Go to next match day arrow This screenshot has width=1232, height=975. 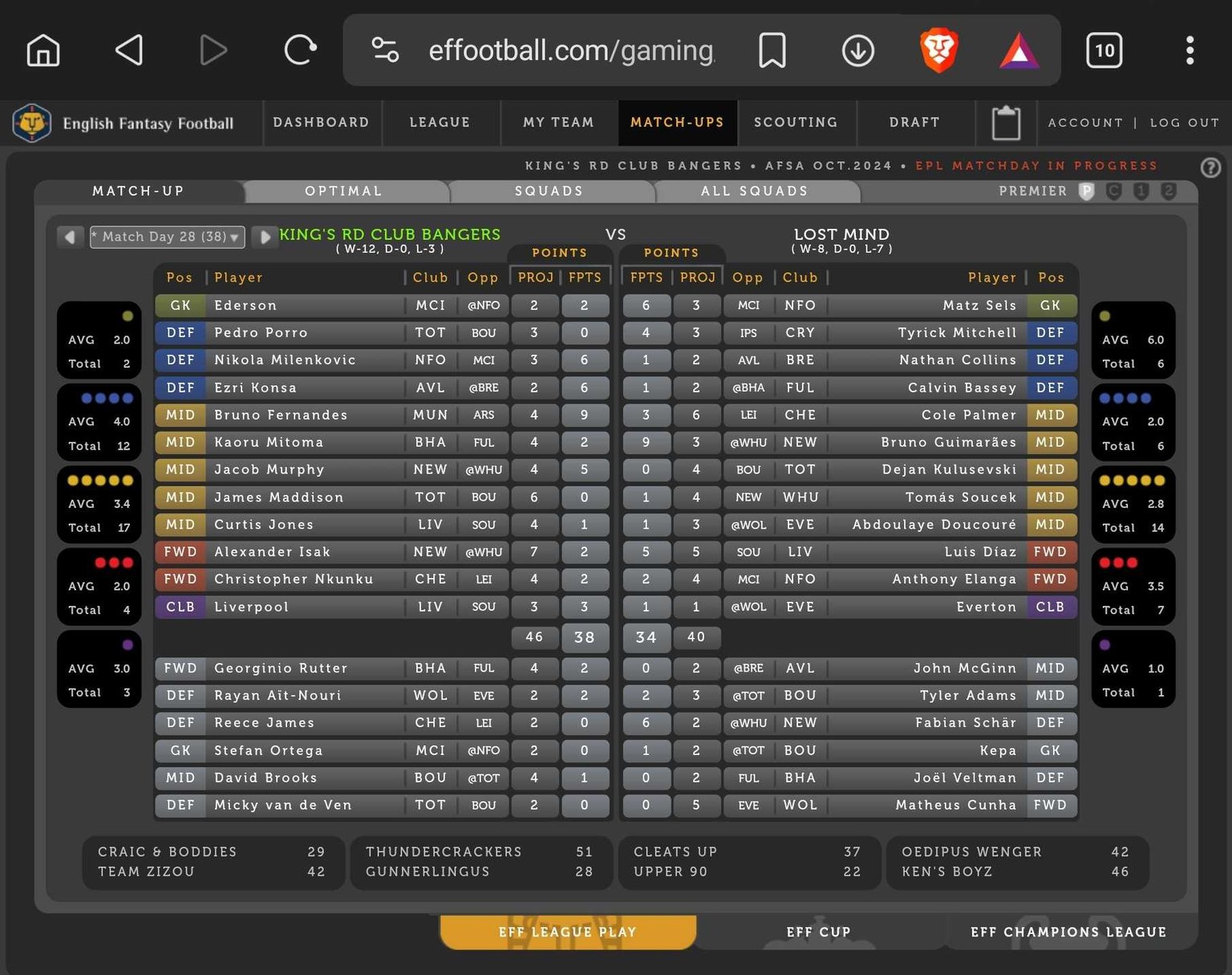point(264,237)
